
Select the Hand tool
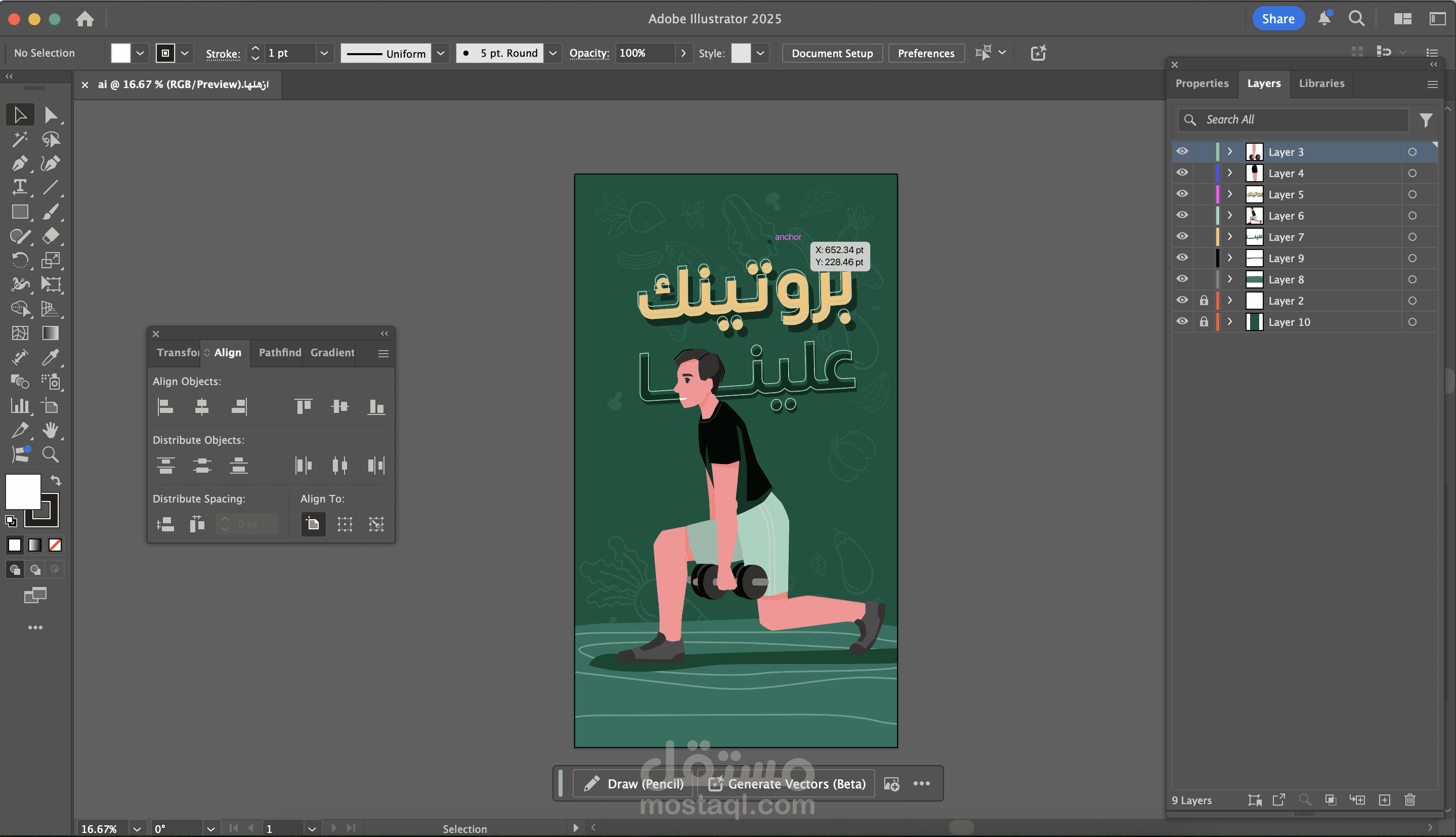51,430
